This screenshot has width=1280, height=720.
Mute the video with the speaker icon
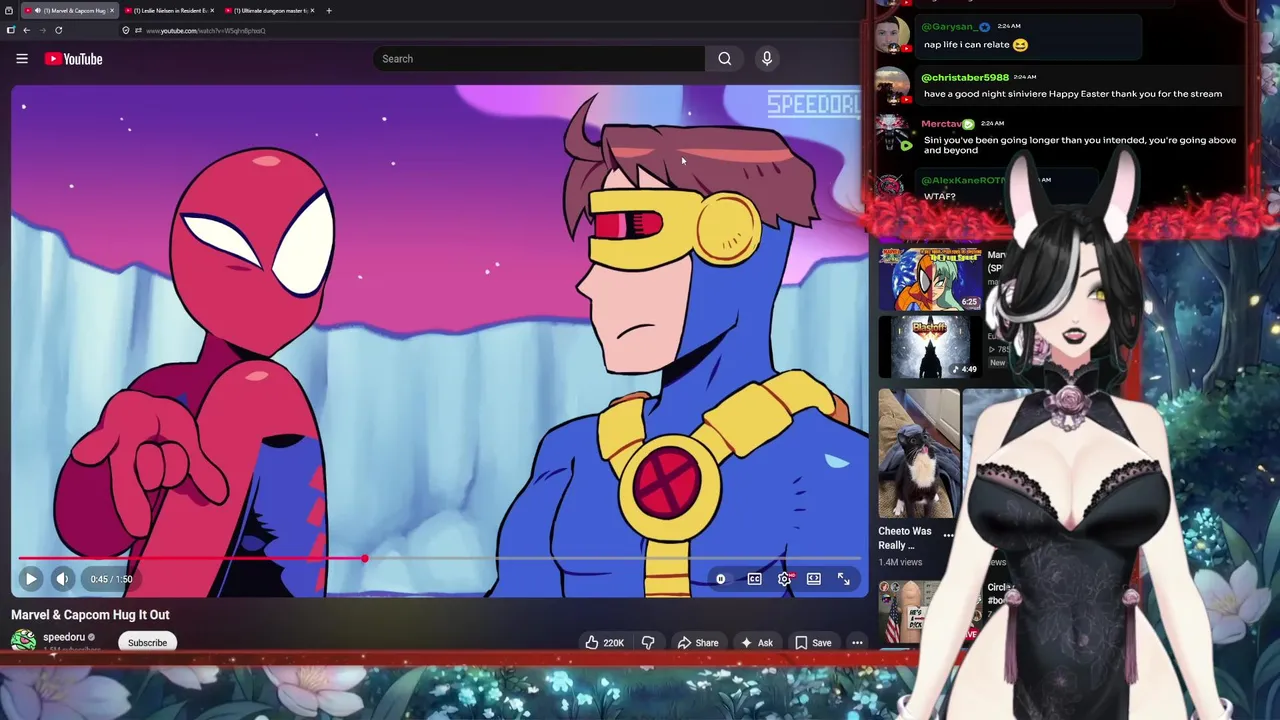point(62,579)
